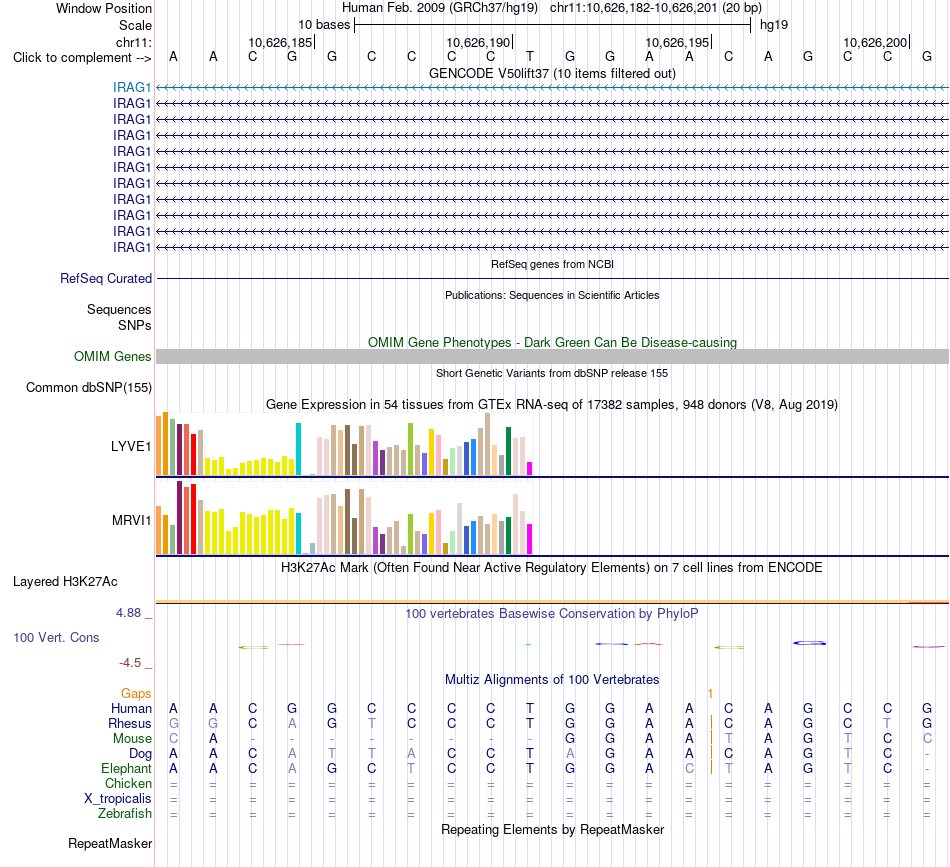950x867 pixels.
Task: Click the chr11: ruler label
Action: coord(134,42)
